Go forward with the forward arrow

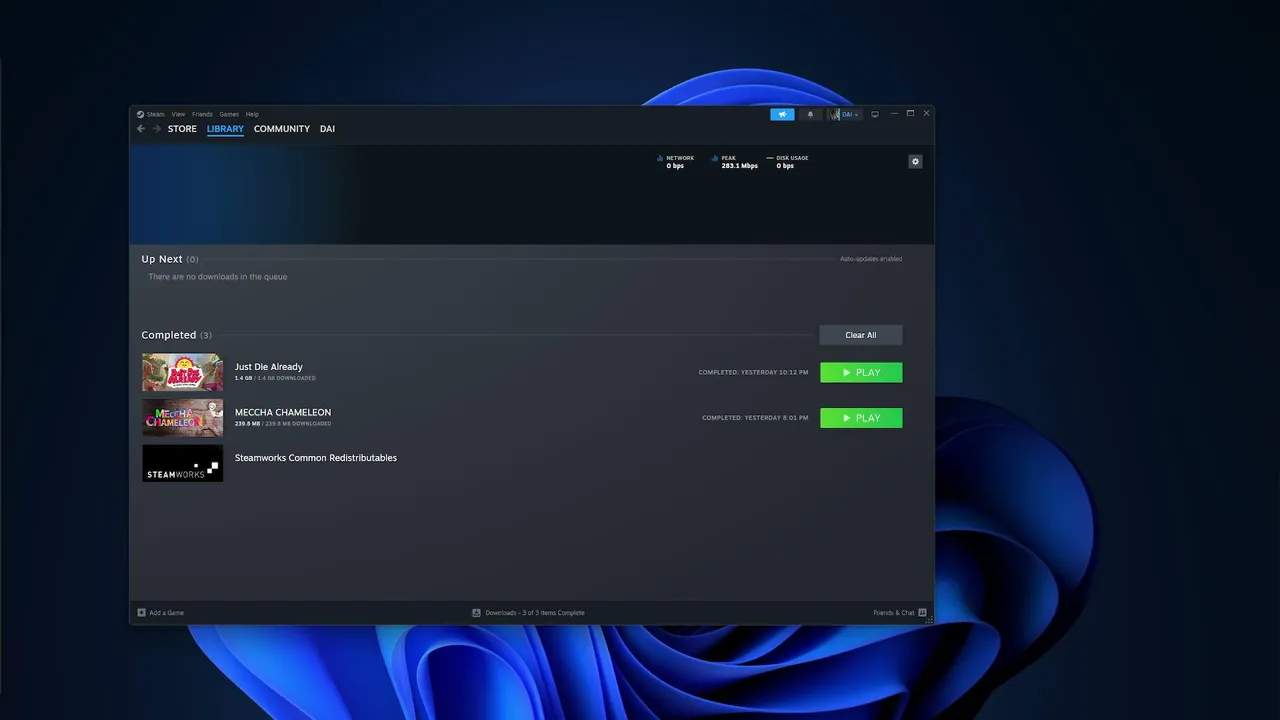click(156, 129)
